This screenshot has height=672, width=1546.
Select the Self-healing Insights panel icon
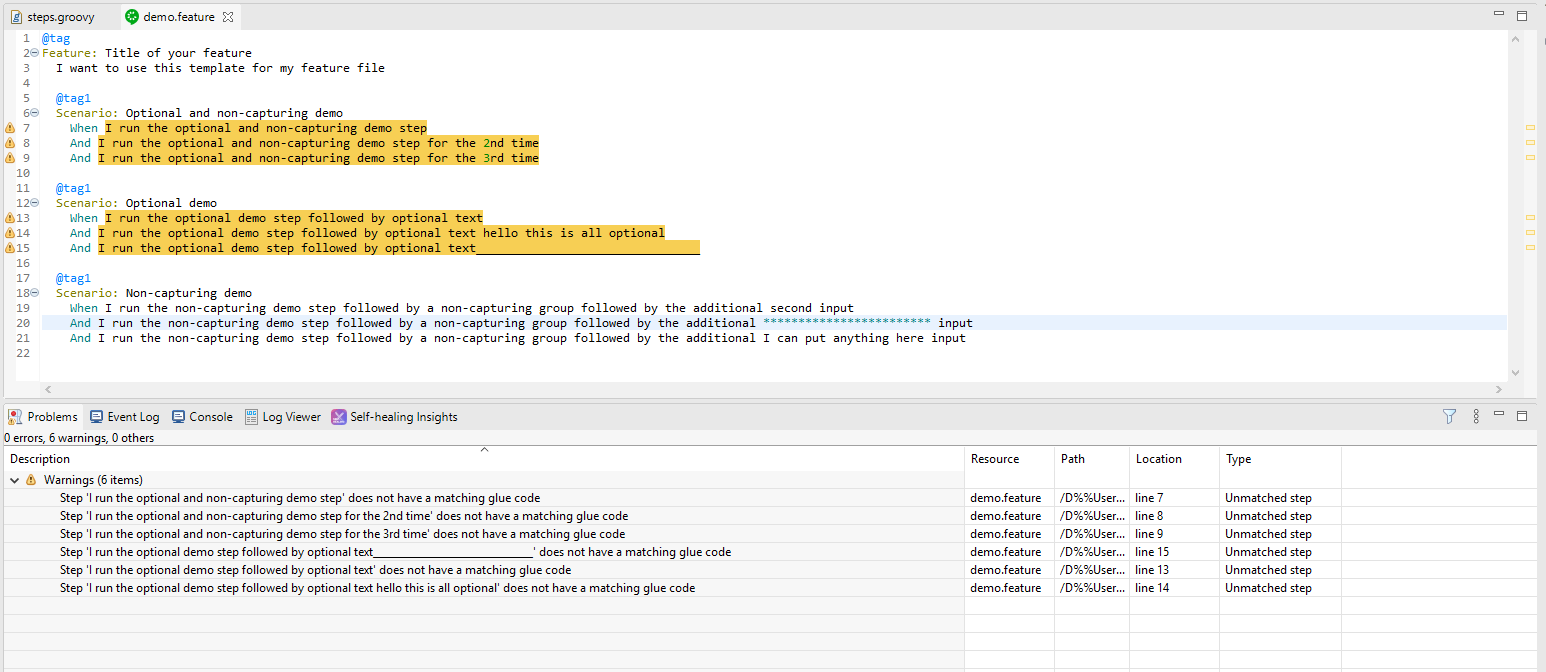(339, 416)
